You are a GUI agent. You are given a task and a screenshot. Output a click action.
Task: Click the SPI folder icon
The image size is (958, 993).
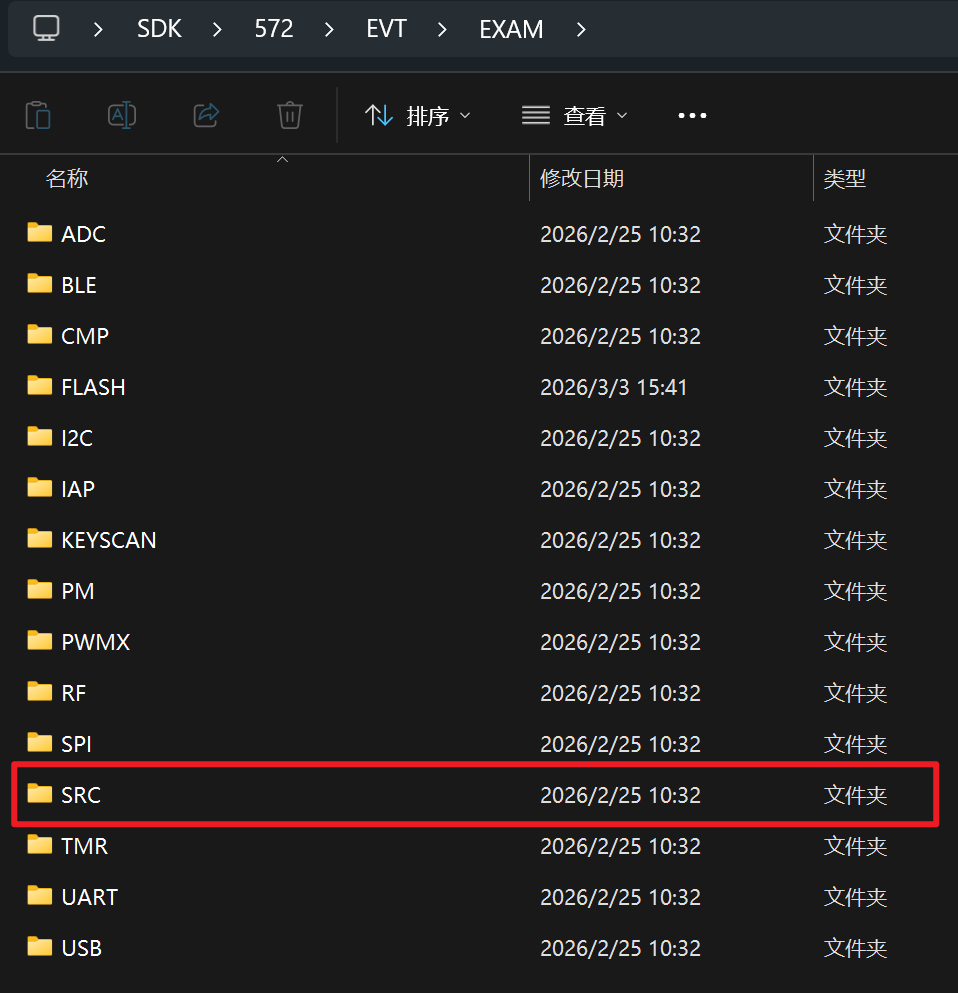point(40,742)
